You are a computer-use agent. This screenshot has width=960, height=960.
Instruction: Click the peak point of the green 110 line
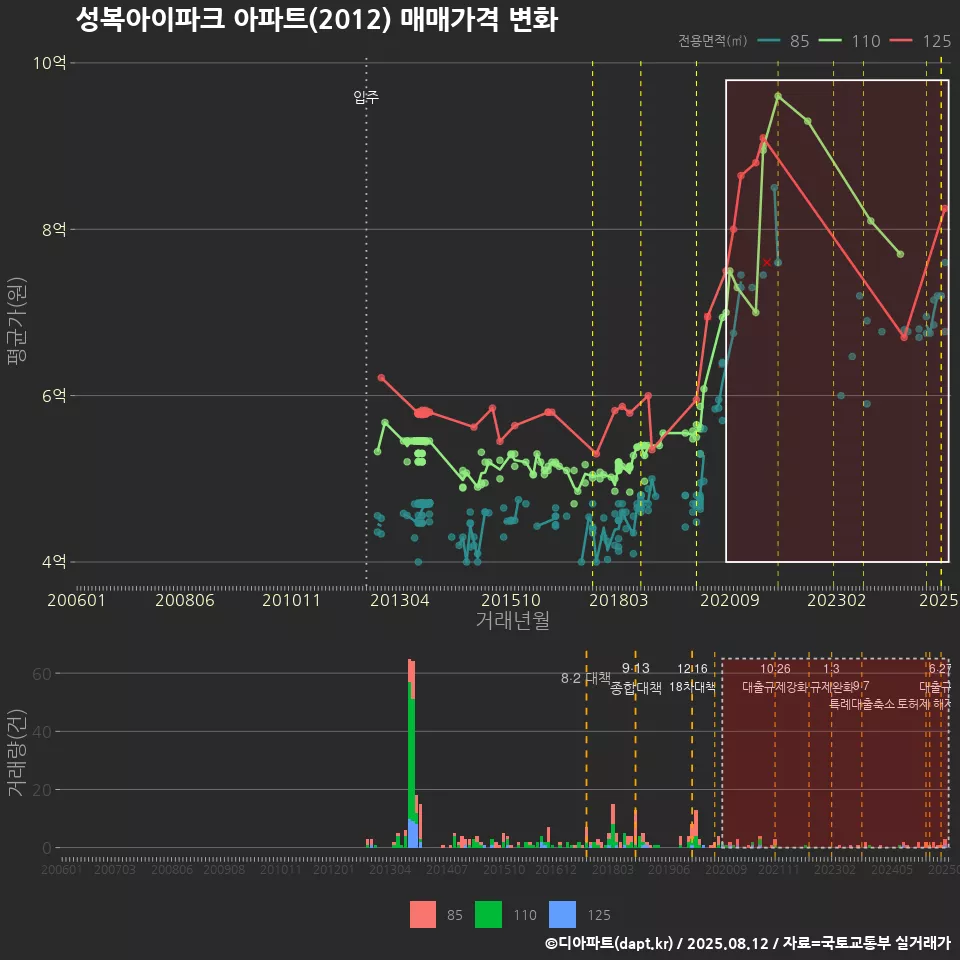coord(778,96)
